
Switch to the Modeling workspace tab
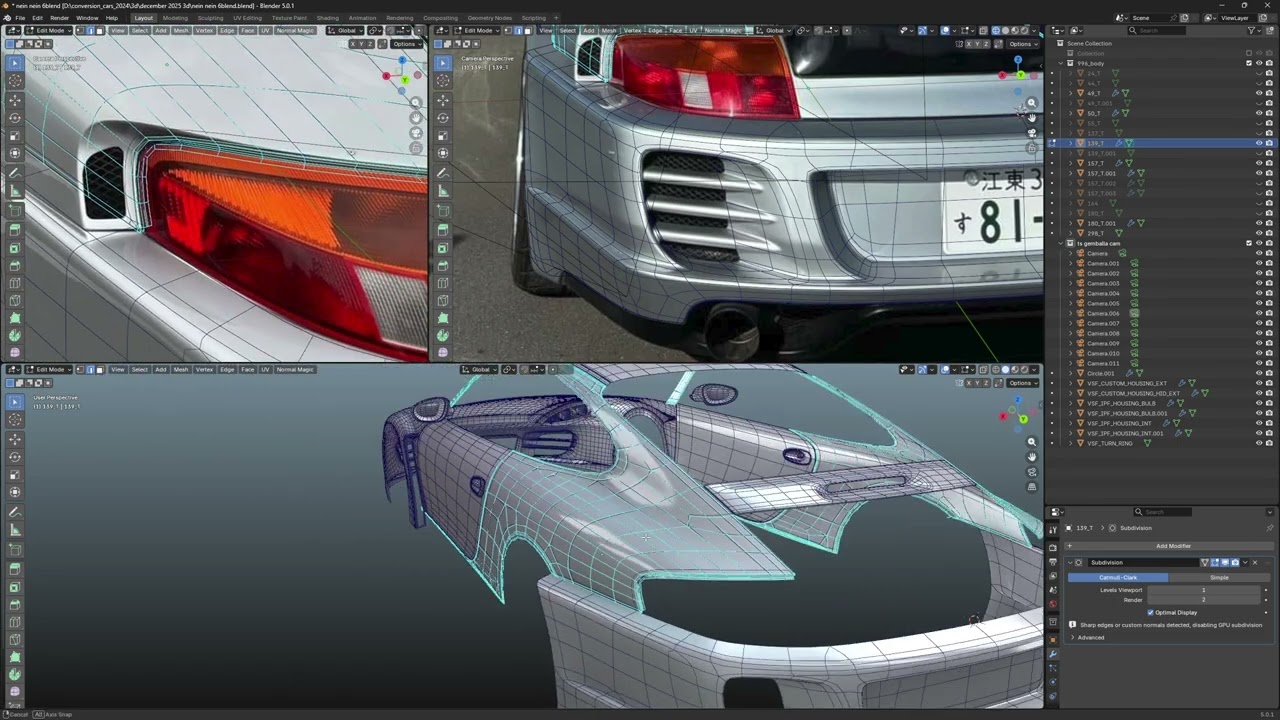tap(175, 18)
